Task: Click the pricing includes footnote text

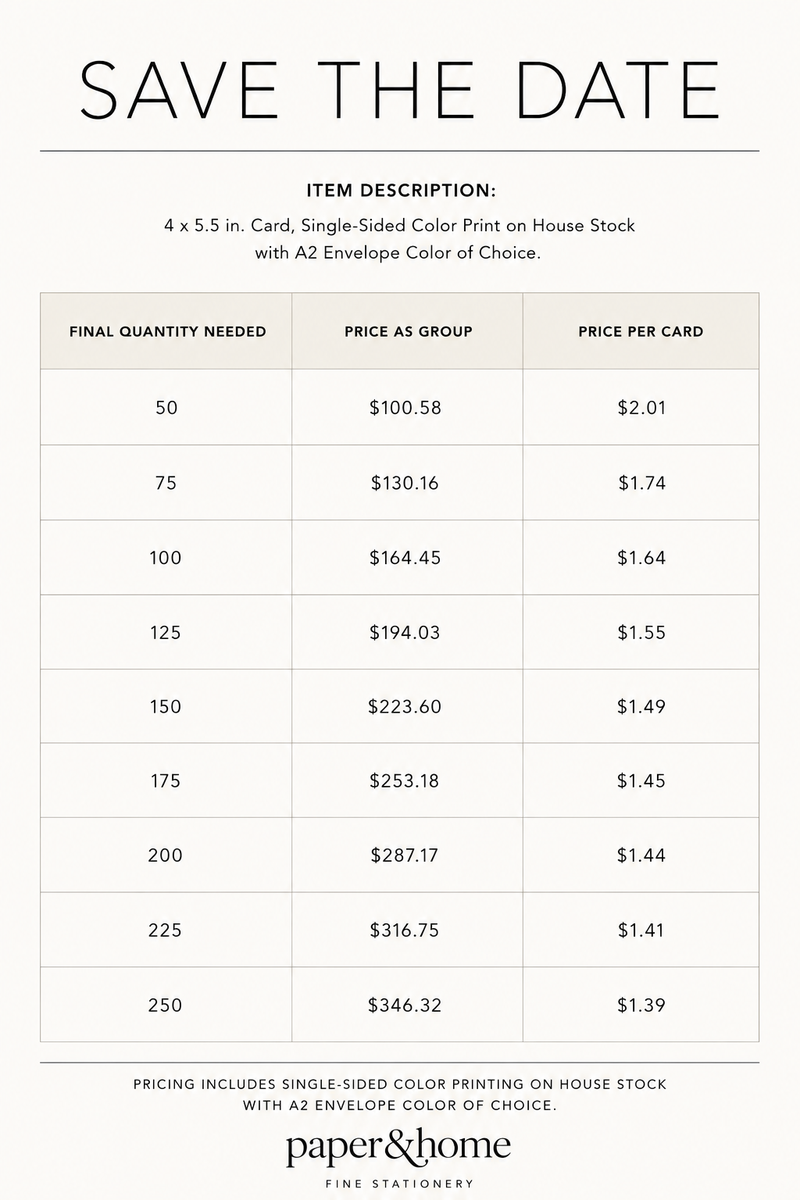Action: click(399, 1094)
